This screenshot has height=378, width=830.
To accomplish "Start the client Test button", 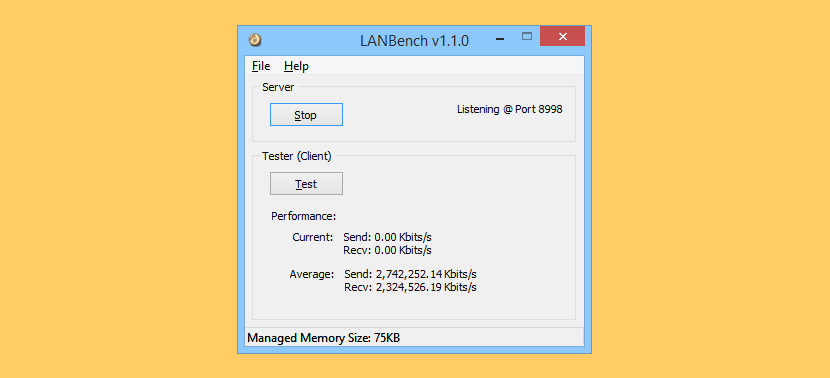I will 306,184.
